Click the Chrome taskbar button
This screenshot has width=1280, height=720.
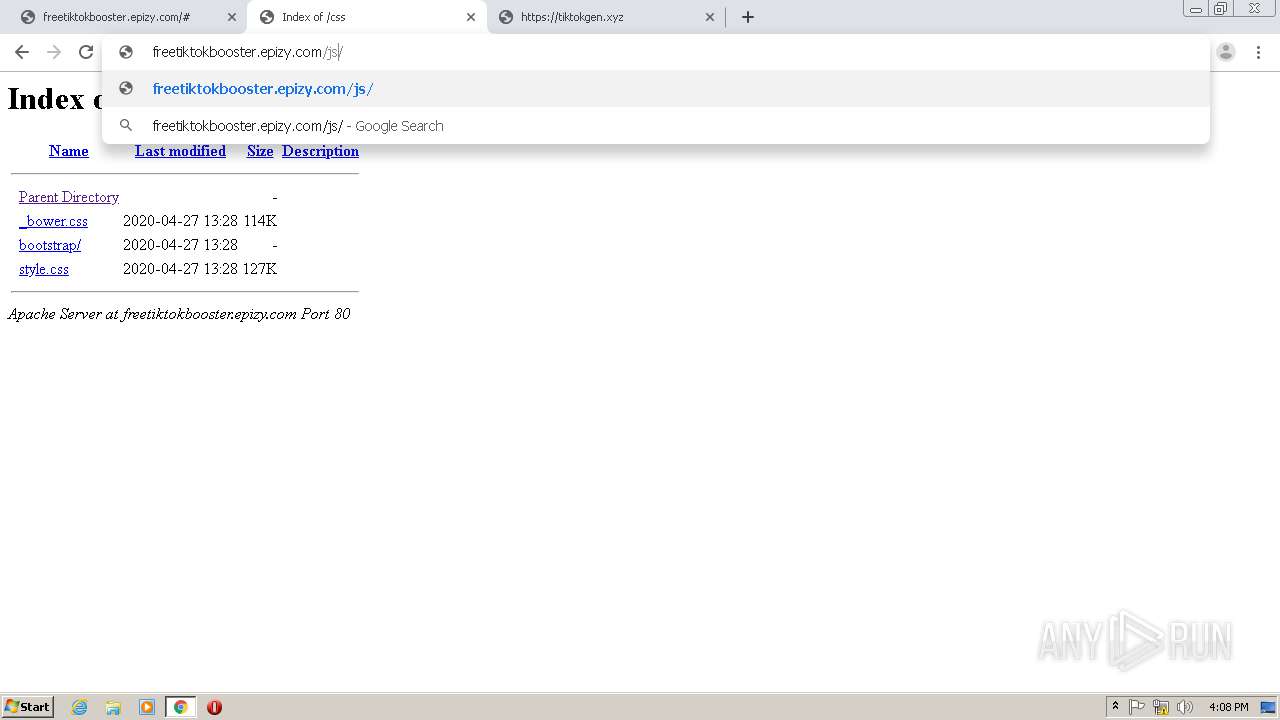click(181, 707)
